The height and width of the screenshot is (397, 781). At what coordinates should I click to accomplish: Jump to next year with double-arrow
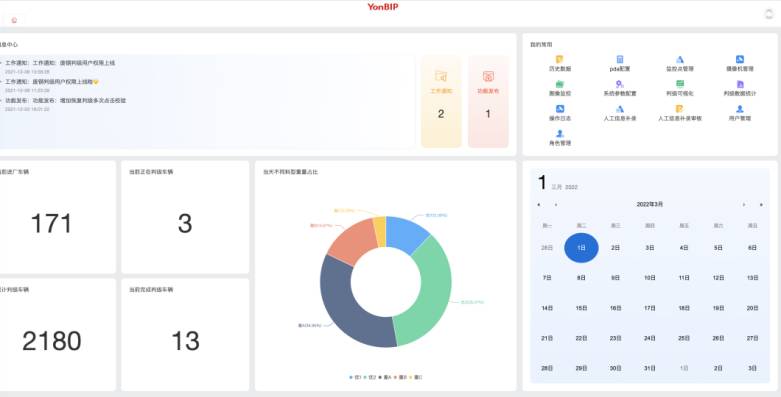[761, 205]
